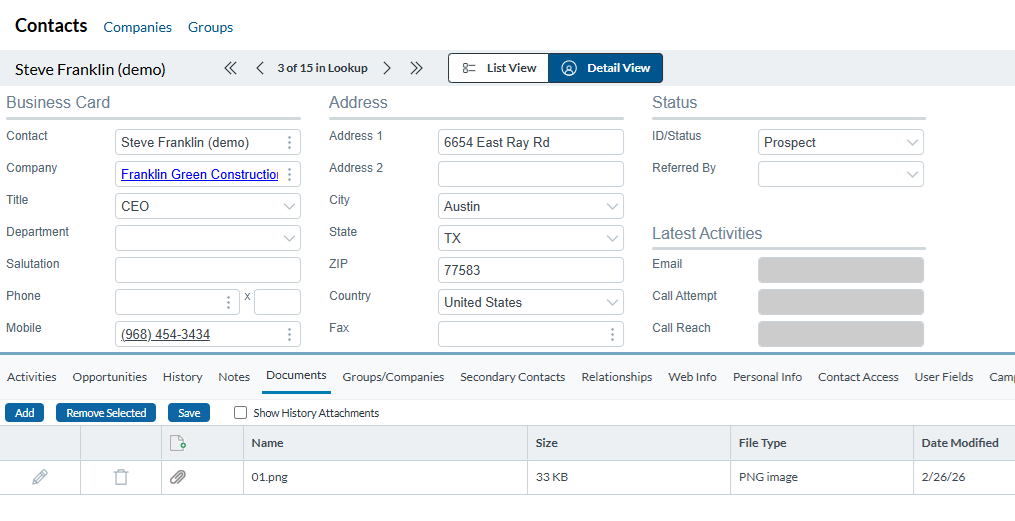1015x521 pixels.
Task: Open Contact name field options menu
Action: pyautogui.click(x=289, y=142)
